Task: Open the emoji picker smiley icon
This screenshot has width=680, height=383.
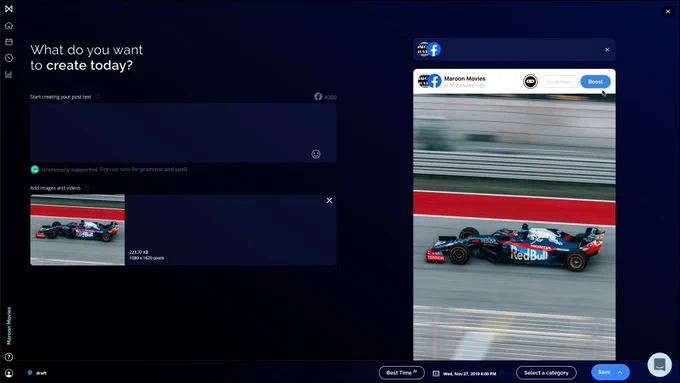Action: (x=316, y=154)
